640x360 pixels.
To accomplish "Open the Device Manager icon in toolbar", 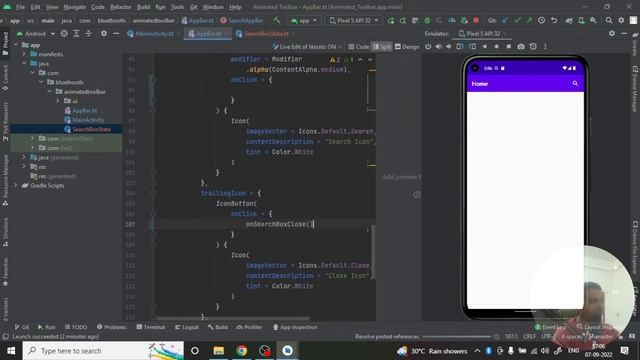I will [581, 20].
